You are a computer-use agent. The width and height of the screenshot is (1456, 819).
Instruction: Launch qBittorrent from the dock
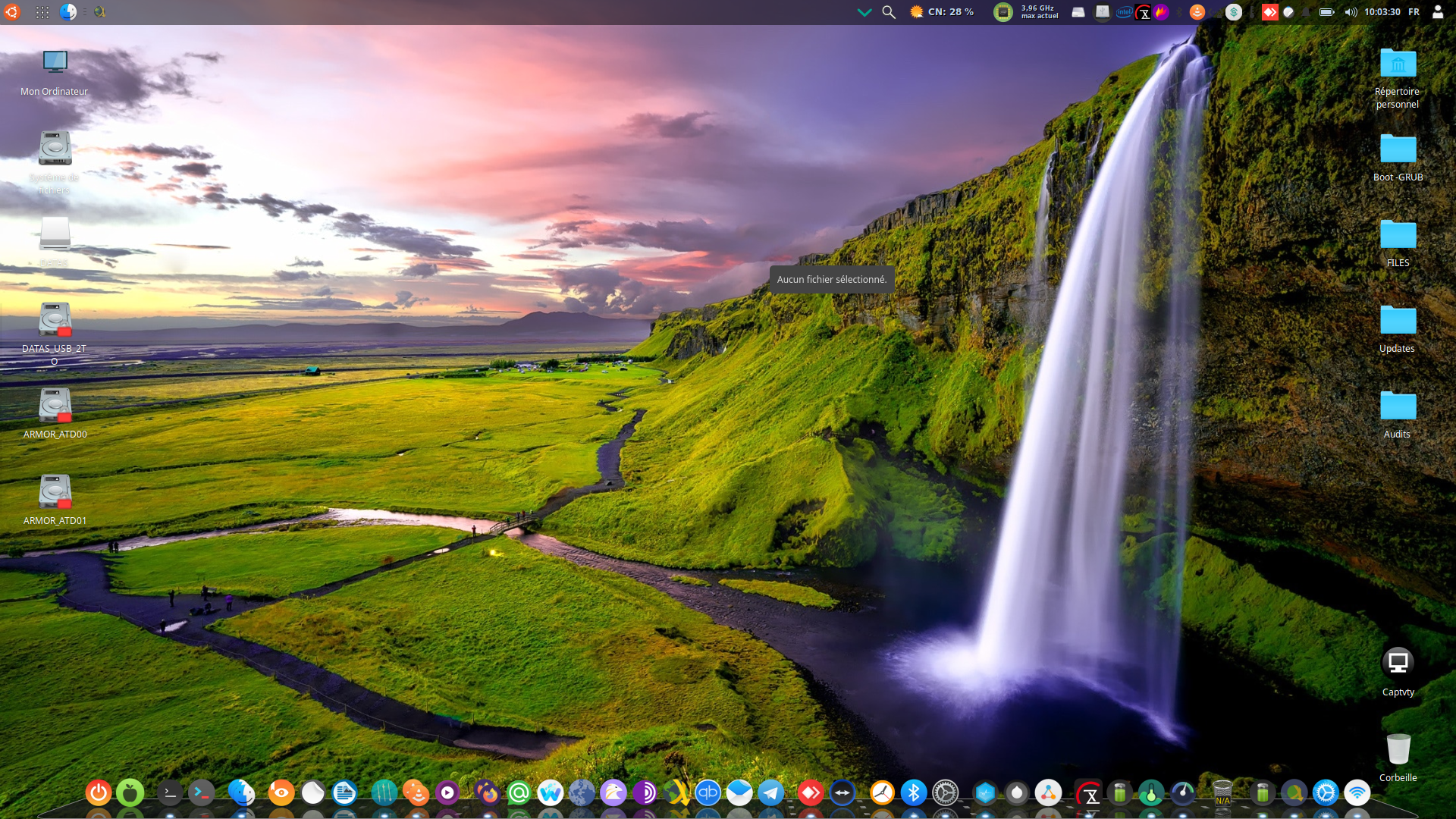tap(708, 793)
